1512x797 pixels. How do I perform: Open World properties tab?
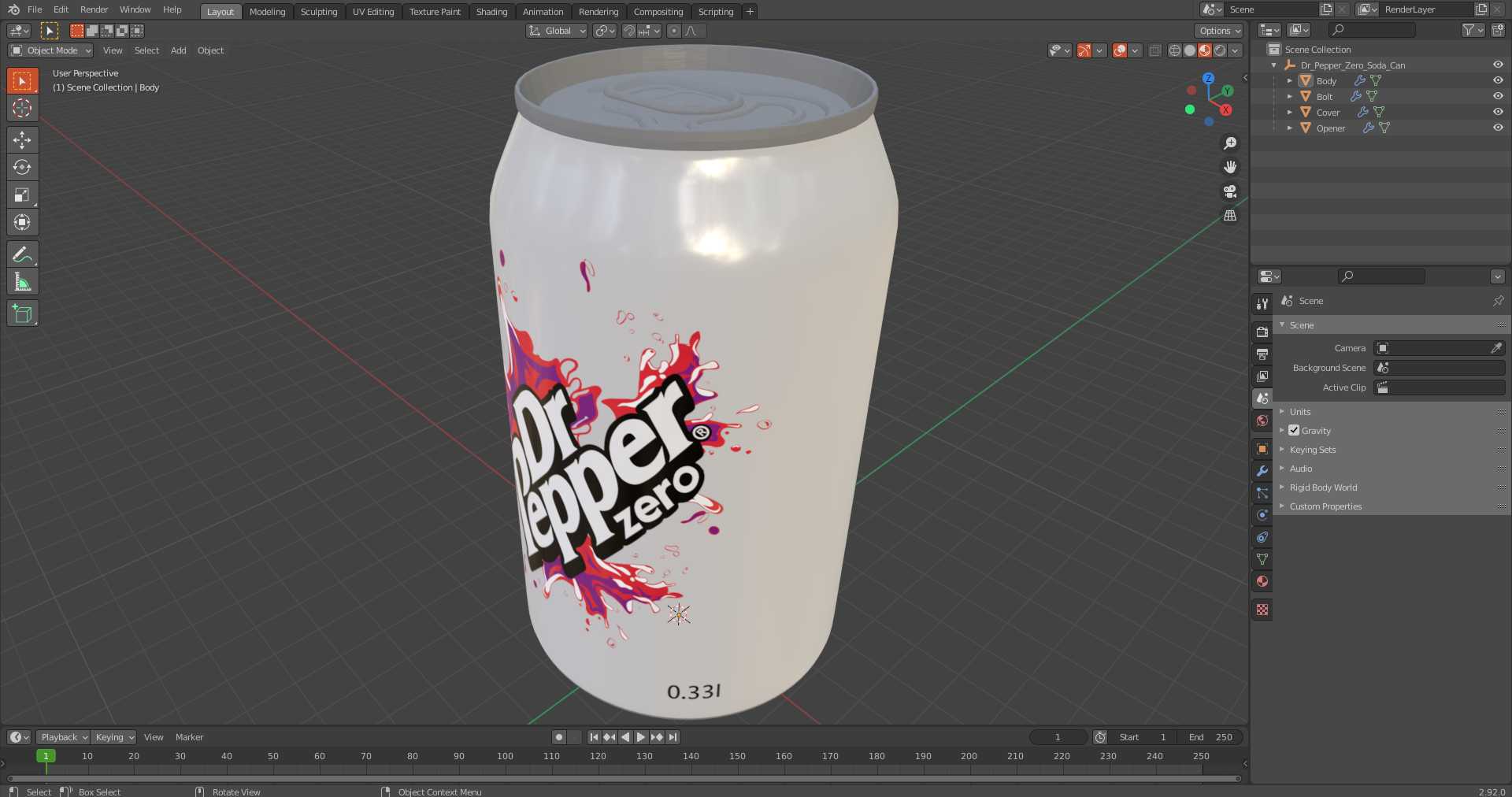pyautogui.click(x=1262, y=421)
